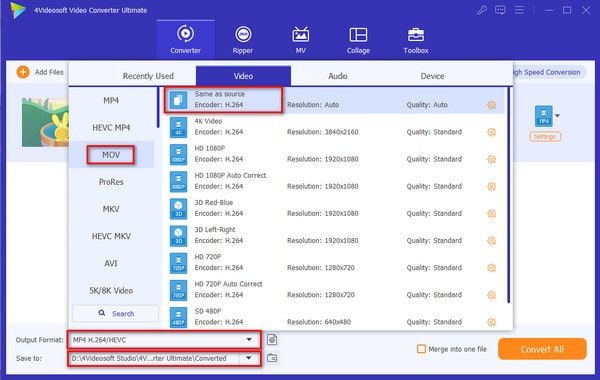
Task: Click the register key icon
Action: (482, 10)
